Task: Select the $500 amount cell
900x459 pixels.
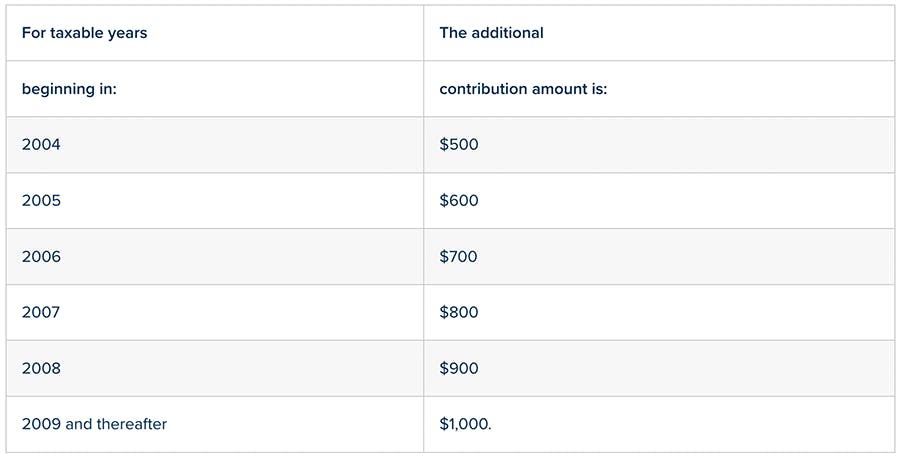Action: coord(659,145)
